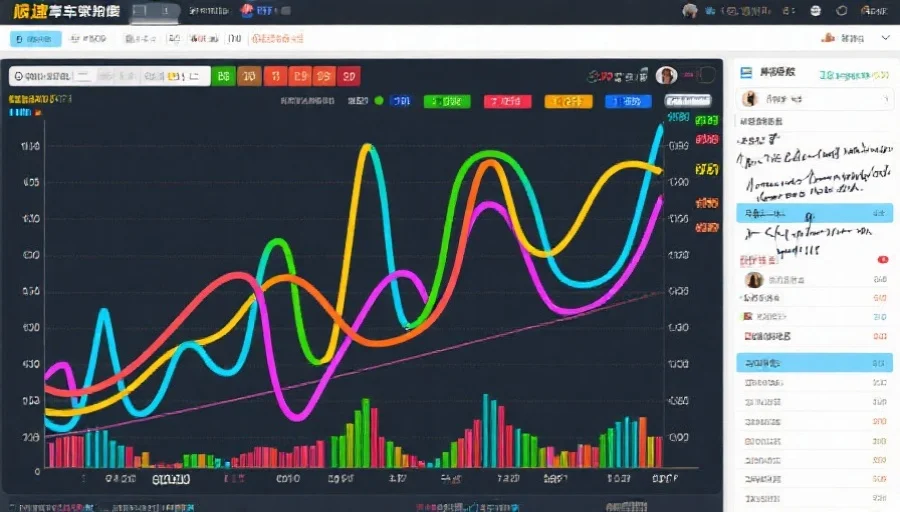The height and width of the screenshot is (512, 900).
Task: Click the contact avatar in right sidebar list
Action: 754,280
